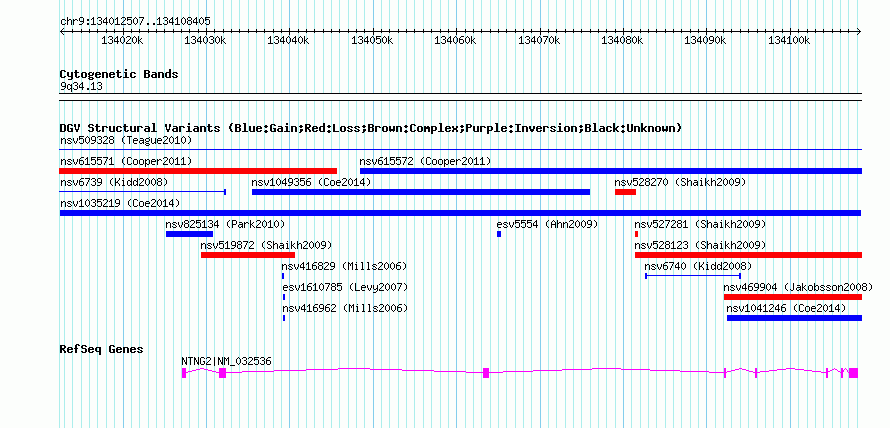Open the nsv469904 (Jakobsson2008) label
This screenshot has width=890, height=428.
click(798, 287)
